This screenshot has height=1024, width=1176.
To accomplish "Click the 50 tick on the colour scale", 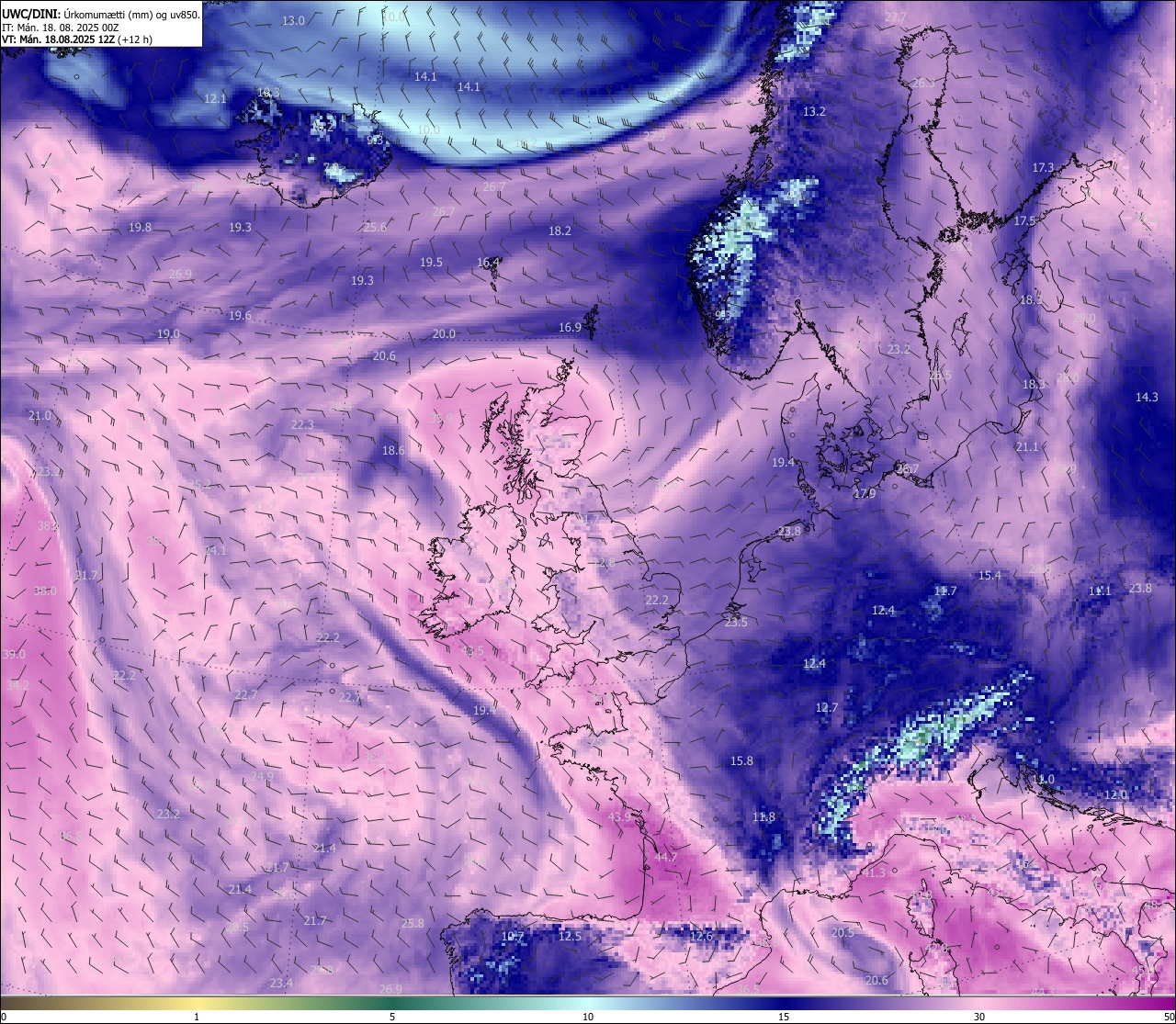I will 1169,1017.
